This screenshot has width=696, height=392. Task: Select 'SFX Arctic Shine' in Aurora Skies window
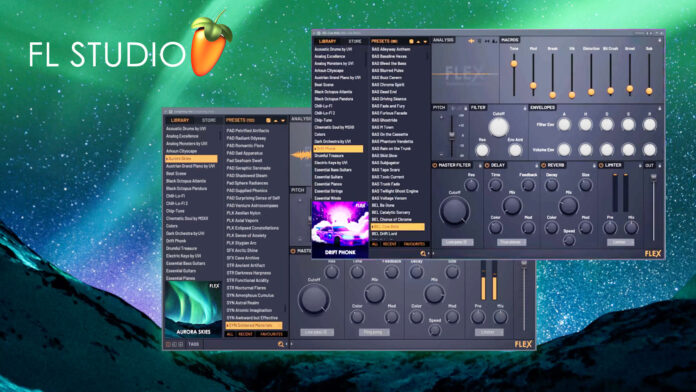(242, 250)
